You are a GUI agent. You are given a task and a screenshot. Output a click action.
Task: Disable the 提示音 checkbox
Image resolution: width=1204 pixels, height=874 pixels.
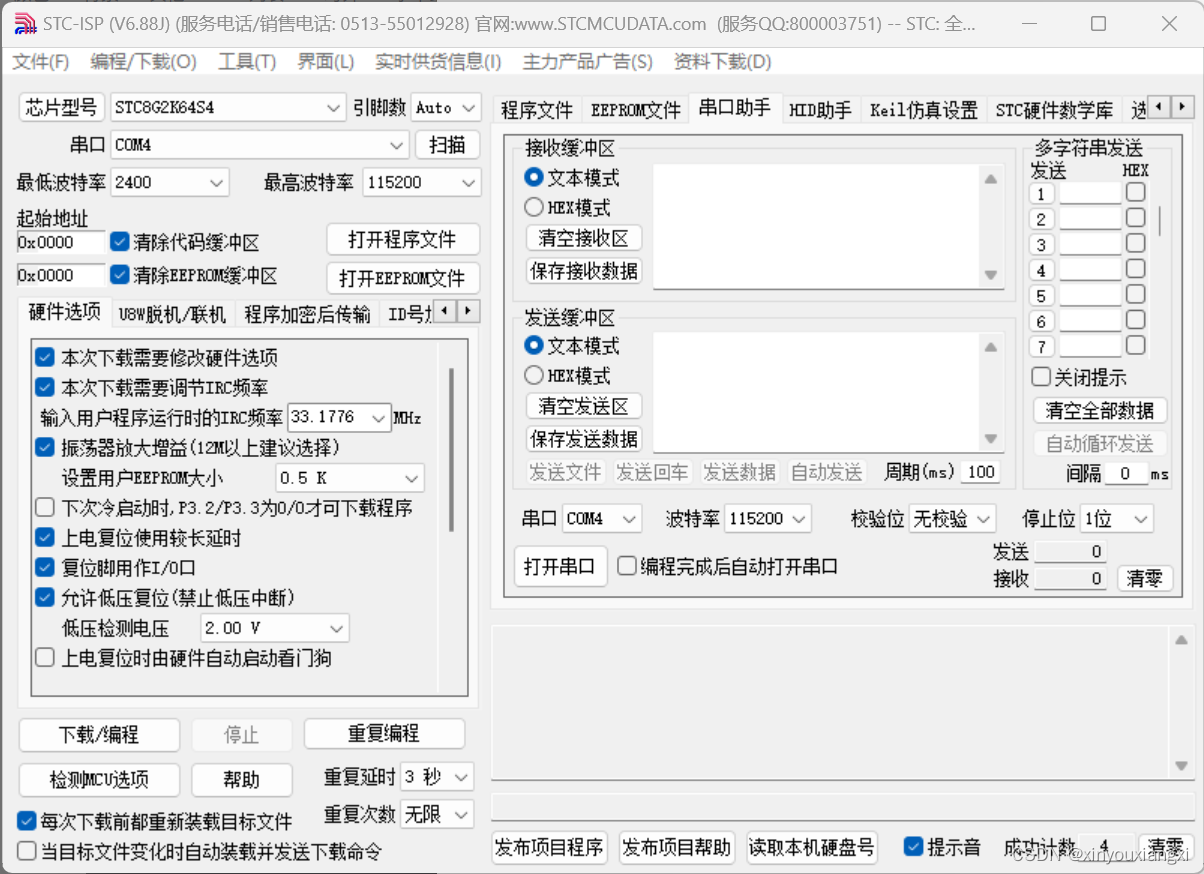(x=914, y=845)
